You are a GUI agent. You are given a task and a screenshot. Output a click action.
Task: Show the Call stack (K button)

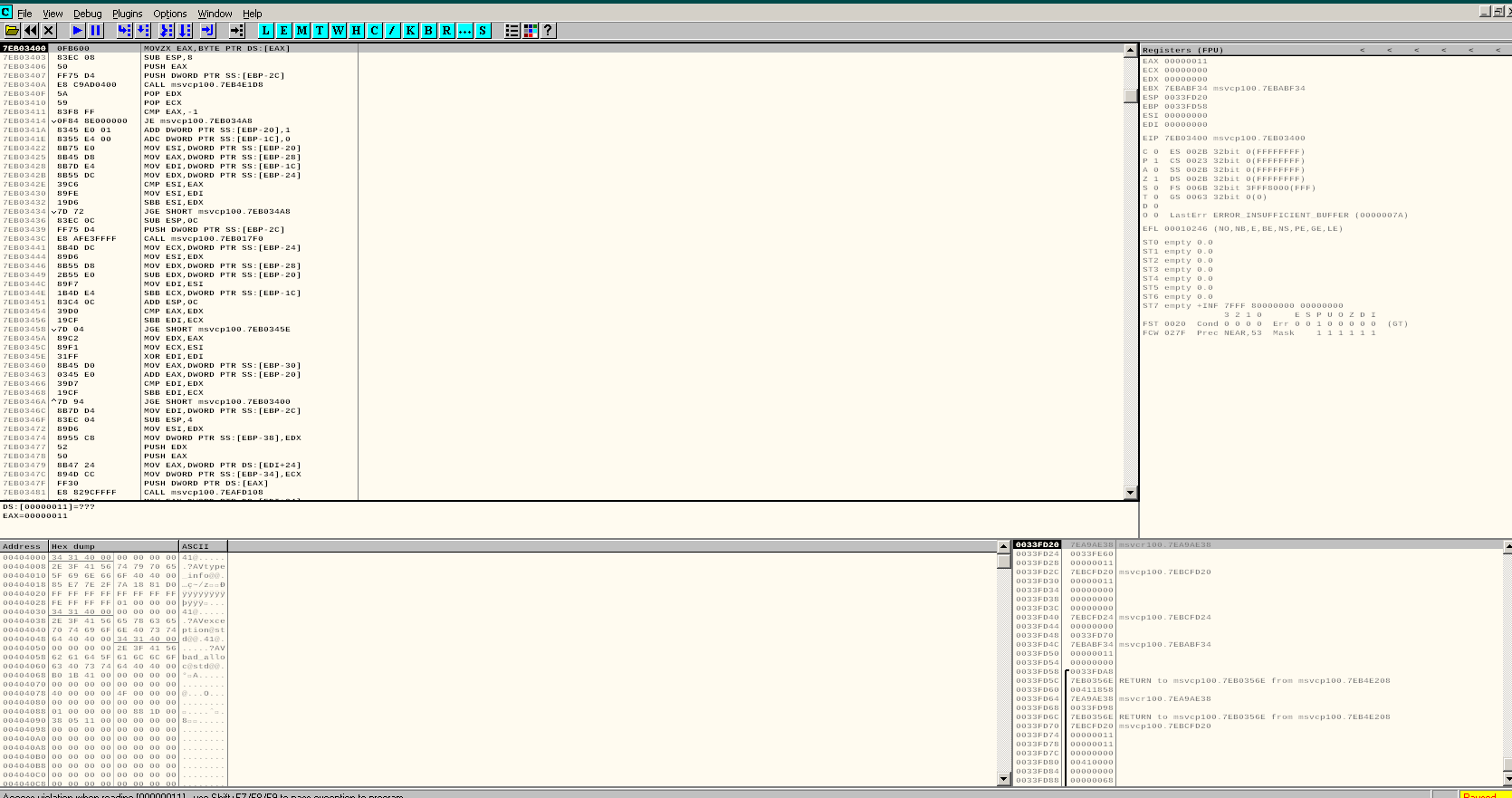coord(410,31)
